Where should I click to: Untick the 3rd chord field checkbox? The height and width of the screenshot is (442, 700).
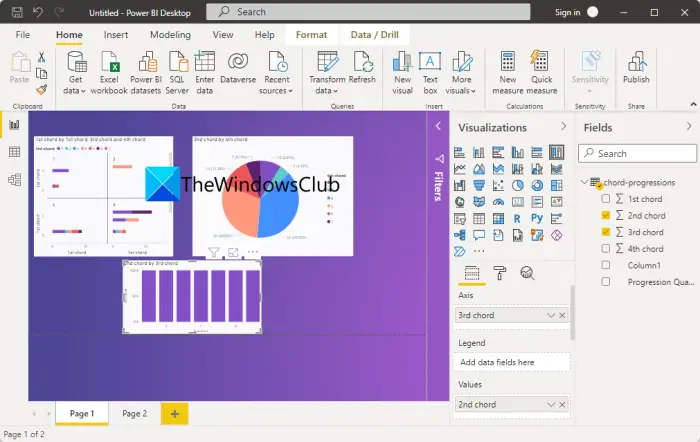(x=606, y=232)
